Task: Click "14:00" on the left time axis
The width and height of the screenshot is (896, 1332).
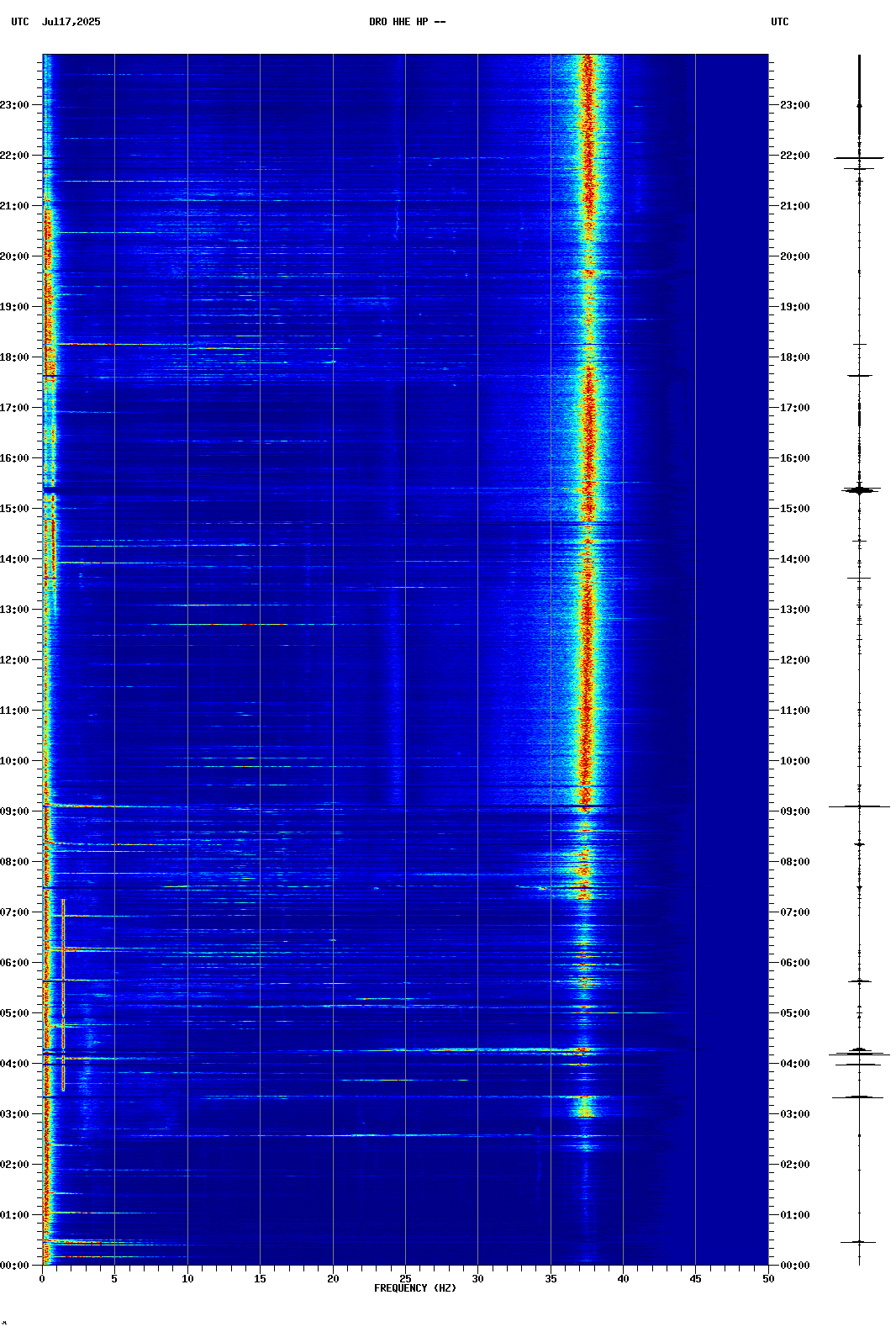Action: (x=14, y=559)
